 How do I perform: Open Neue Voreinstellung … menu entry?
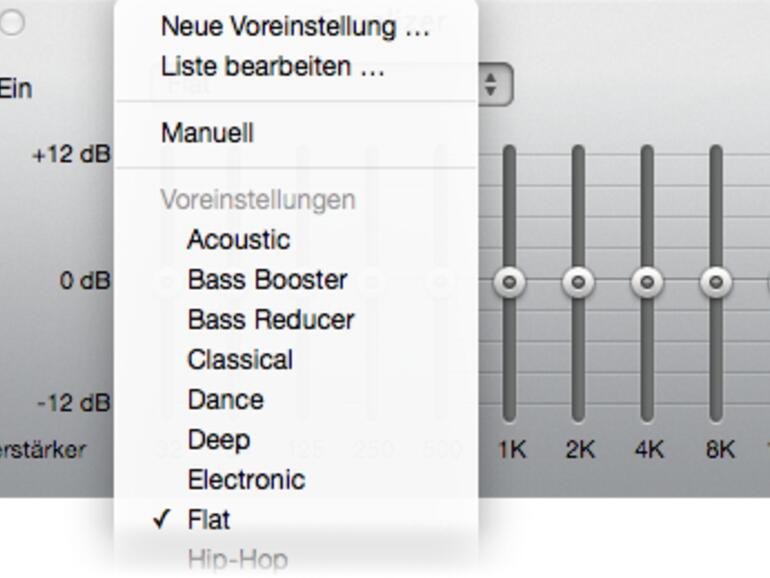294,27
